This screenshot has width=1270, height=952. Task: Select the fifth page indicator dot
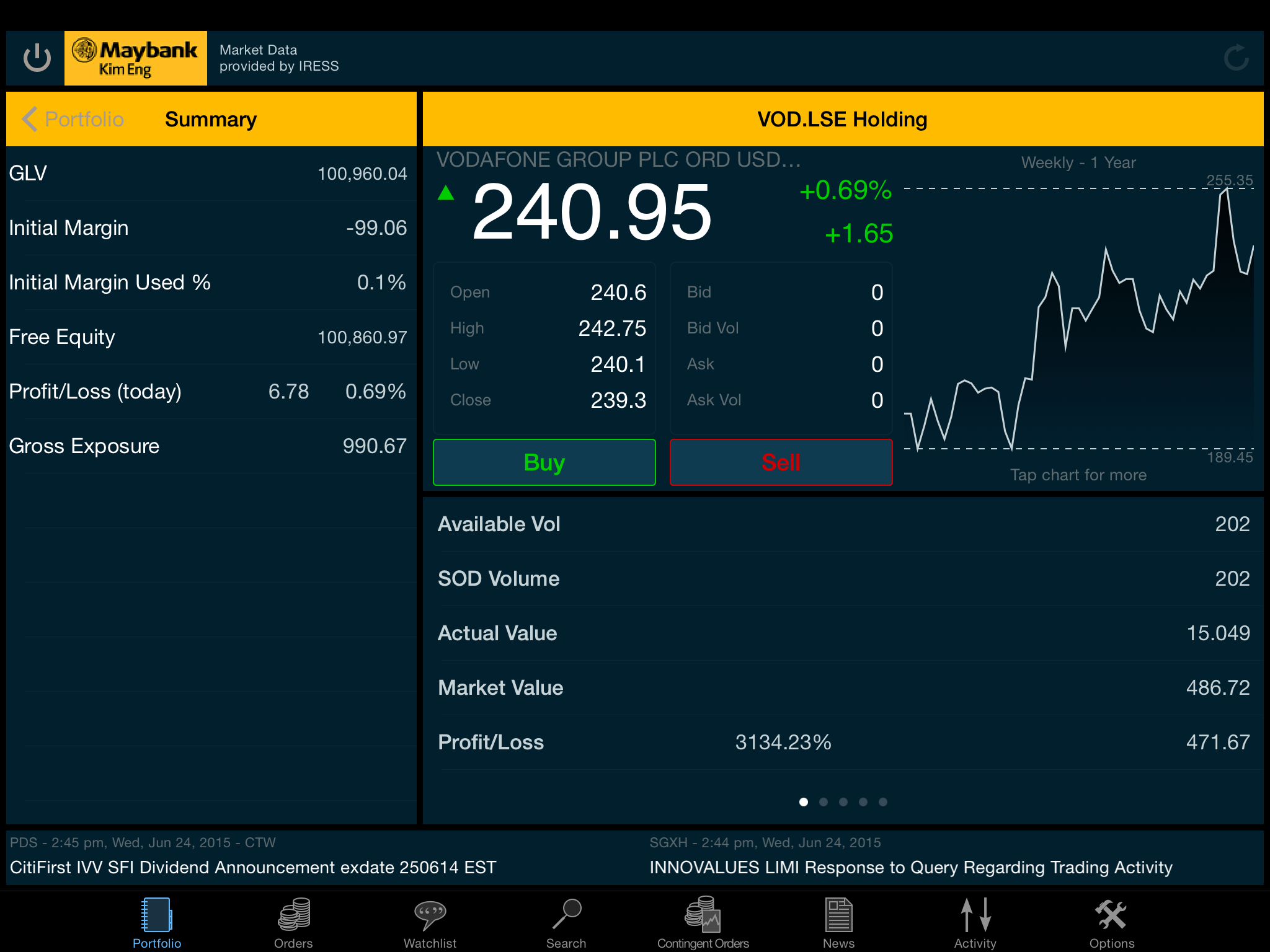click(x=883, y=802)
